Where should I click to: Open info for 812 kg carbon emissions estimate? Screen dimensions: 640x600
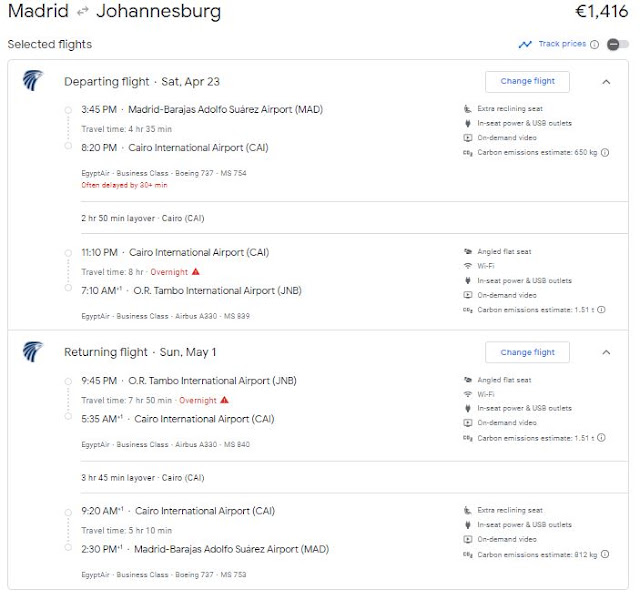pyautogui.click(x=605, y=554)
